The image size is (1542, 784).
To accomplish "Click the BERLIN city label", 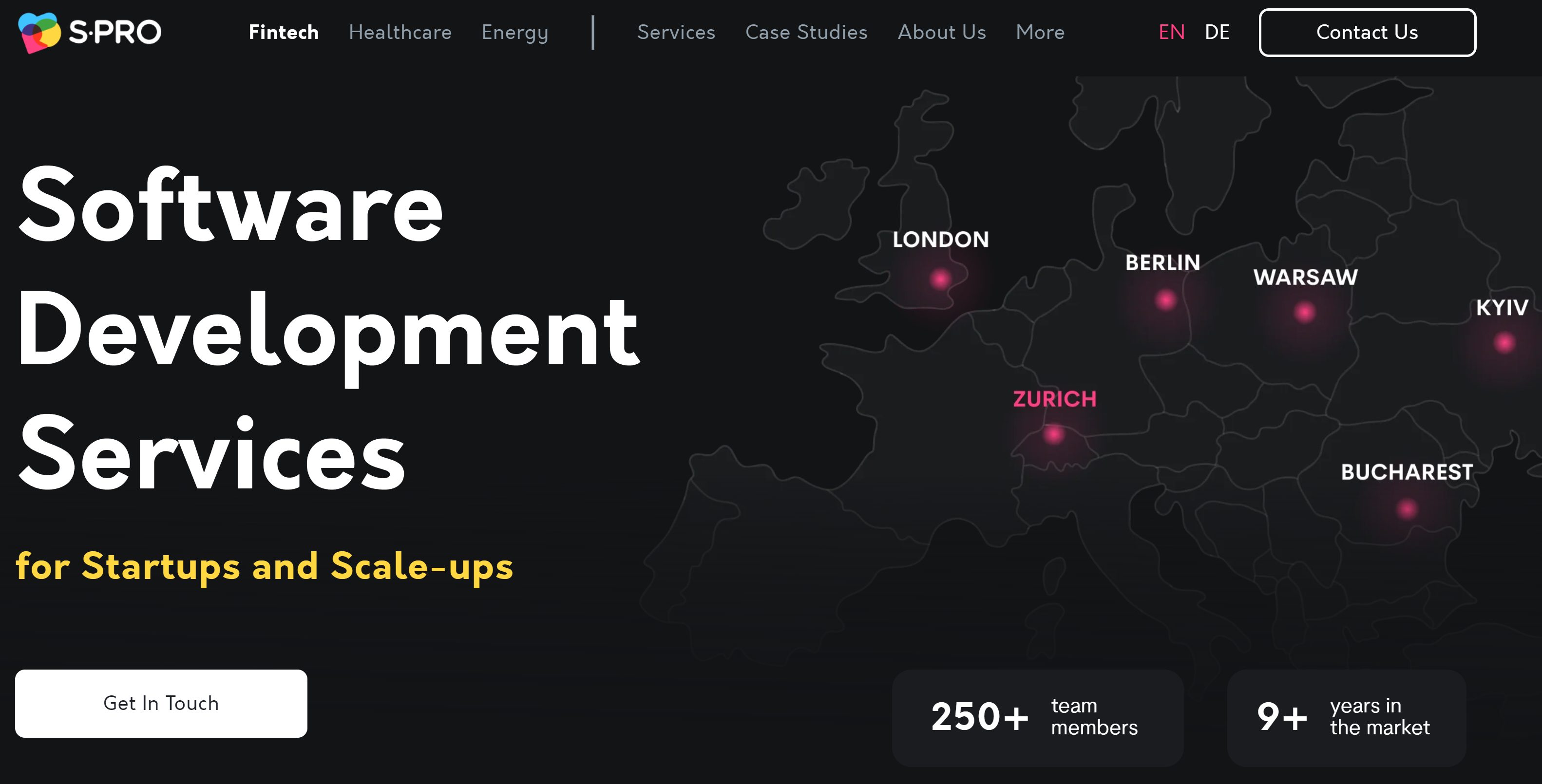I will point(1162,263).
